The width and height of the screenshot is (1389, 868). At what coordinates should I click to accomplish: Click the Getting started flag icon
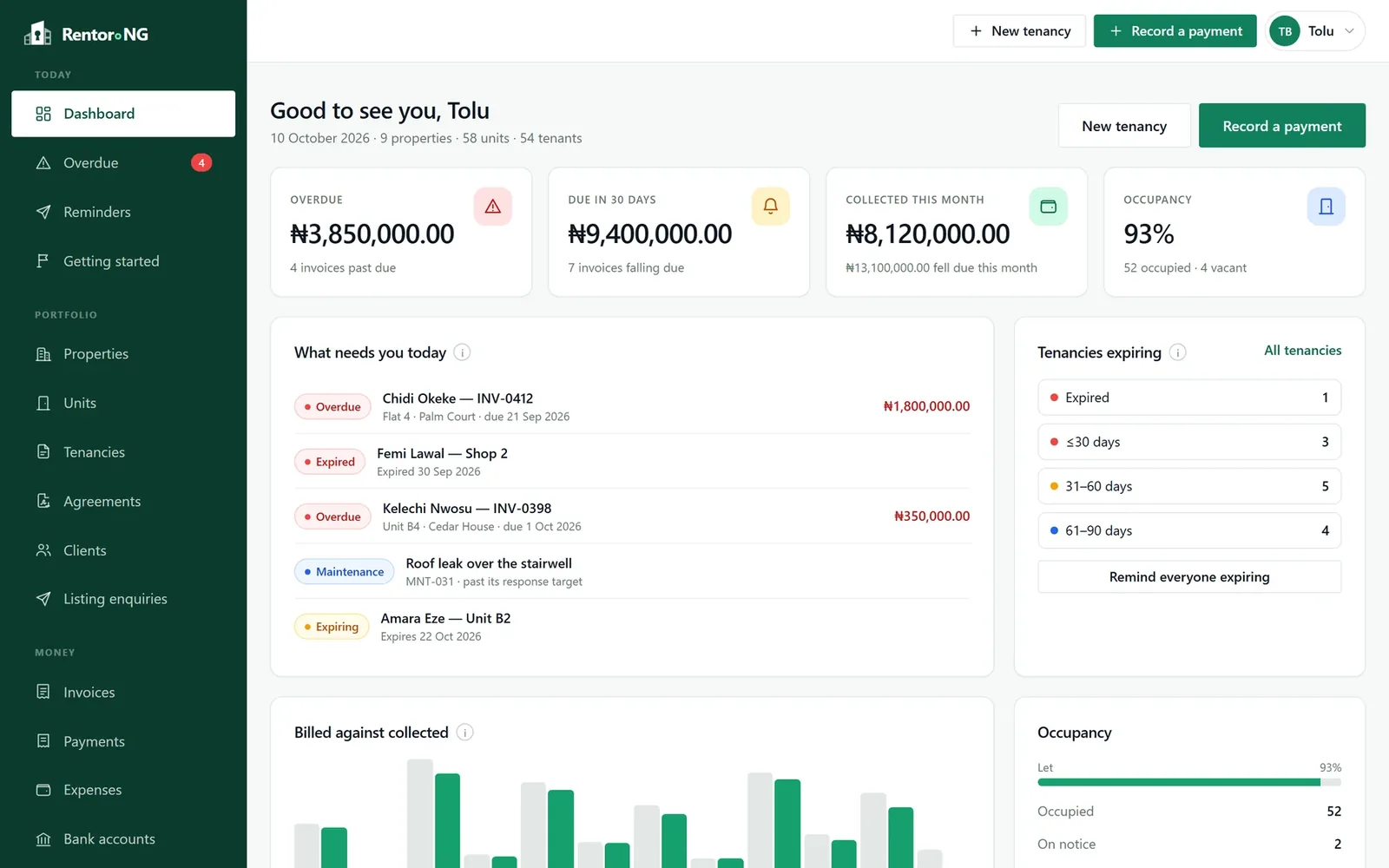(43, 261)
